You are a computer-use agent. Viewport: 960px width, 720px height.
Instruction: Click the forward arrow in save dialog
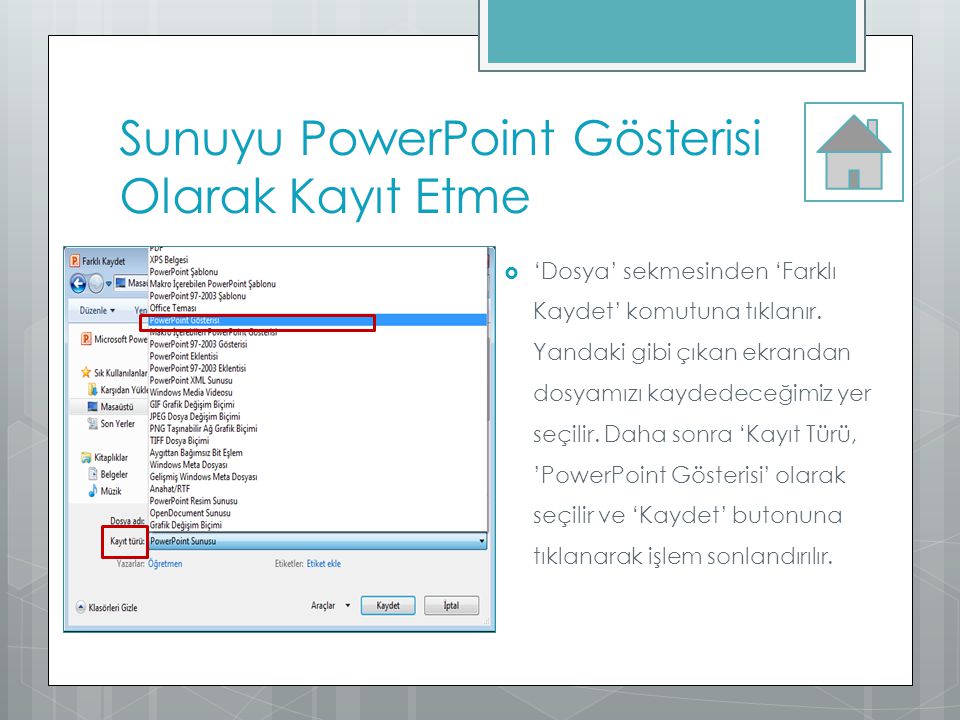click(x=96, y=283)
